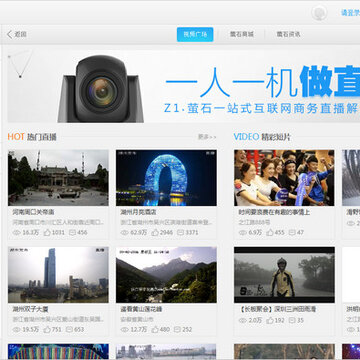This screenshot has width=360, height=360.
Task: Like 遥看黄山莲花峰 via thumbs-up beside 480
Action: pos(155,329)
